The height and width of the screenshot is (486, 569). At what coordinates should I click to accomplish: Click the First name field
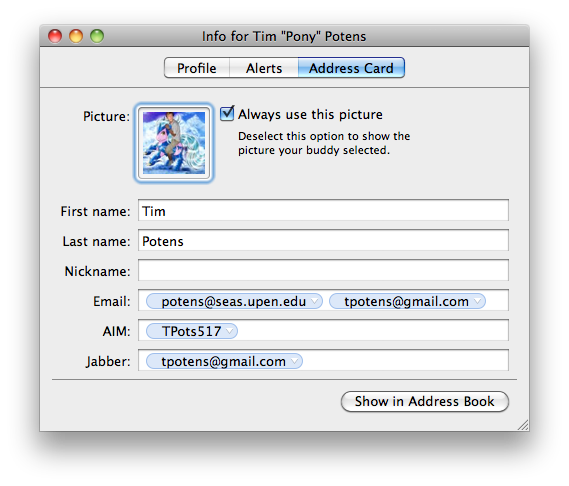pyautogui.click(x=323, y=210)
